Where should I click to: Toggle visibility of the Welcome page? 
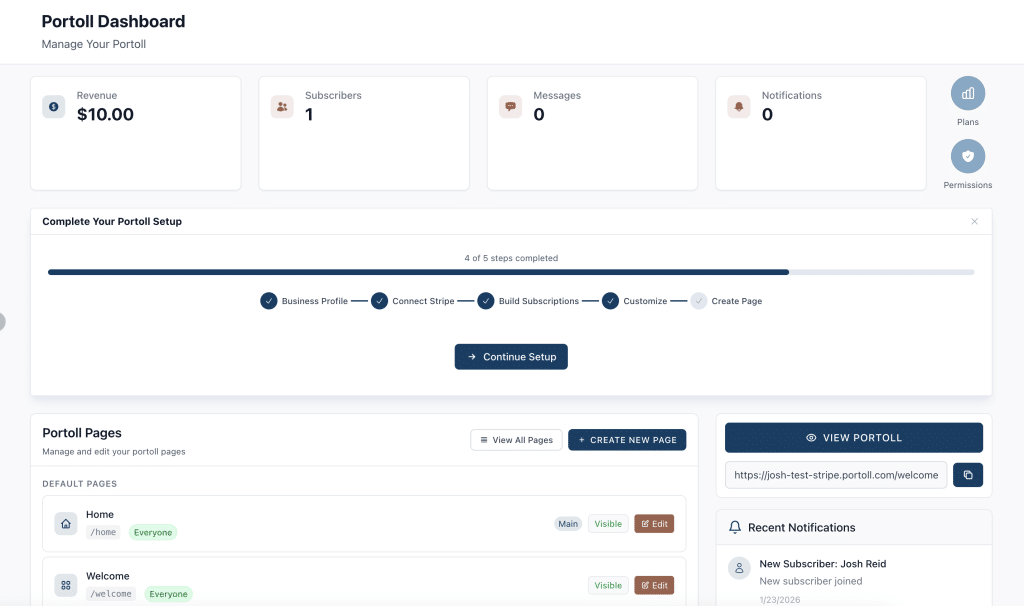[608, 585]
